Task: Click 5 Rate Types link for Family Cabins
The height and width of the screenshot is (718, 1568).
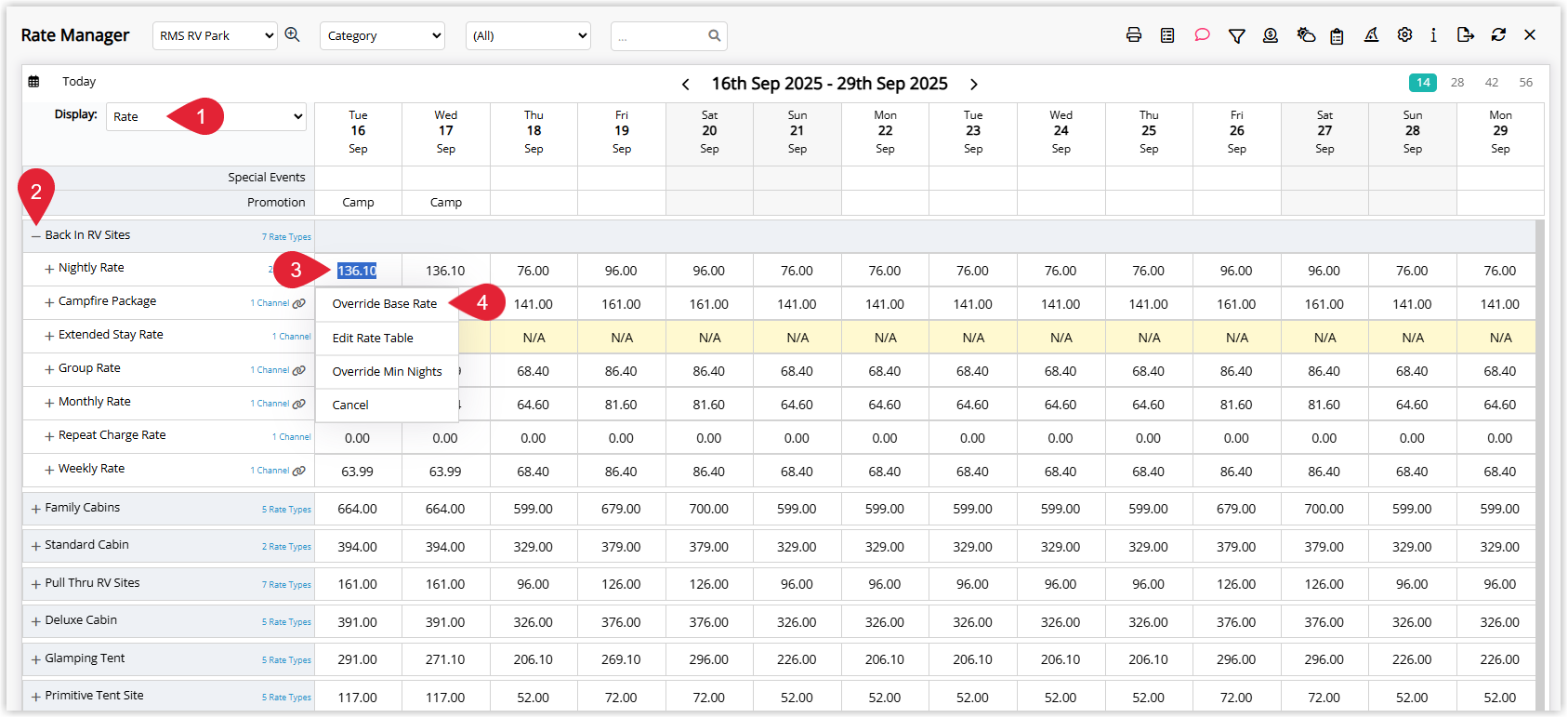Action: coord(286,510)
